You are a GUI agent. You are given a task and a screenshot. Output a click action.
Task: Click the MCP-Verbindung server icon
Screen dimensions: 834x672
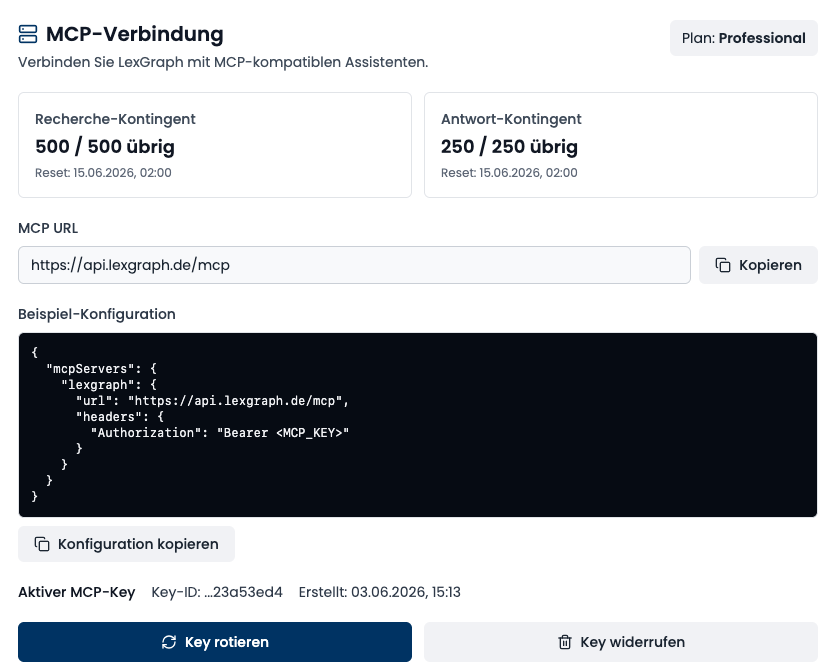pos(28,34)
